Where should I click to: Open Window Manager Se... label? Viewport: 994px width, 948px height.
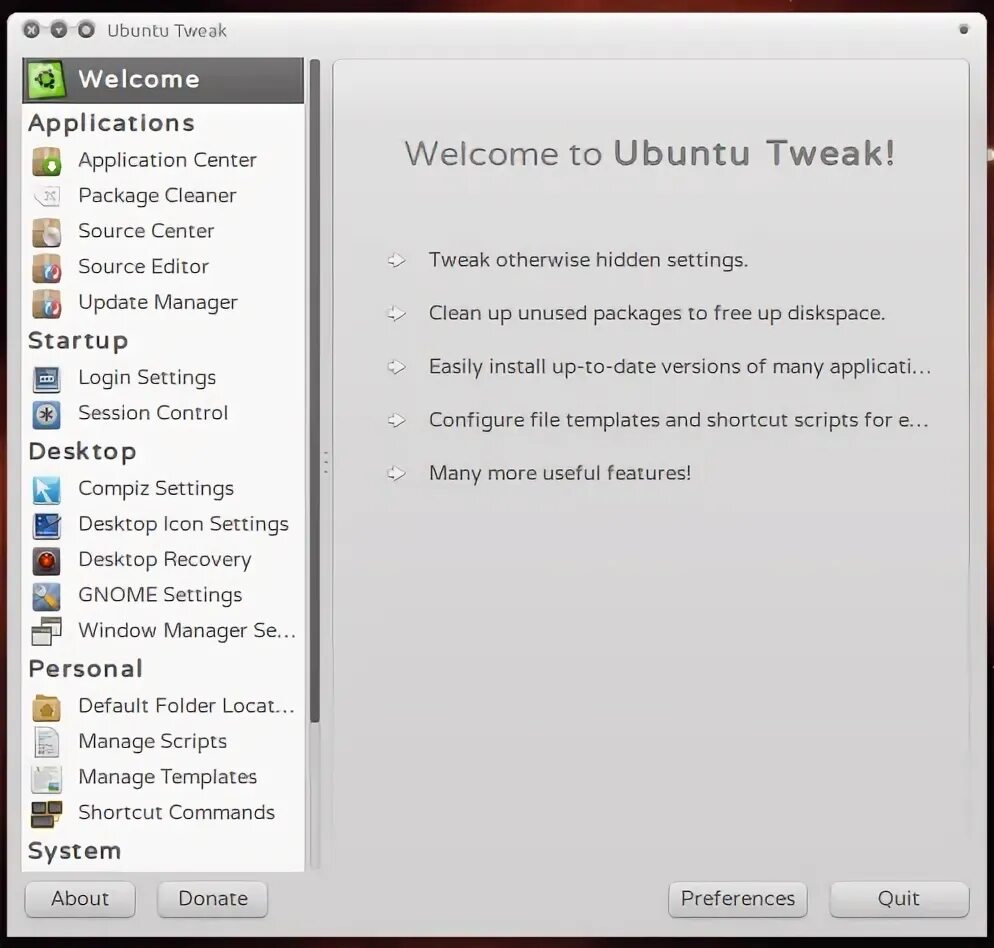click(x=186, y=630)
